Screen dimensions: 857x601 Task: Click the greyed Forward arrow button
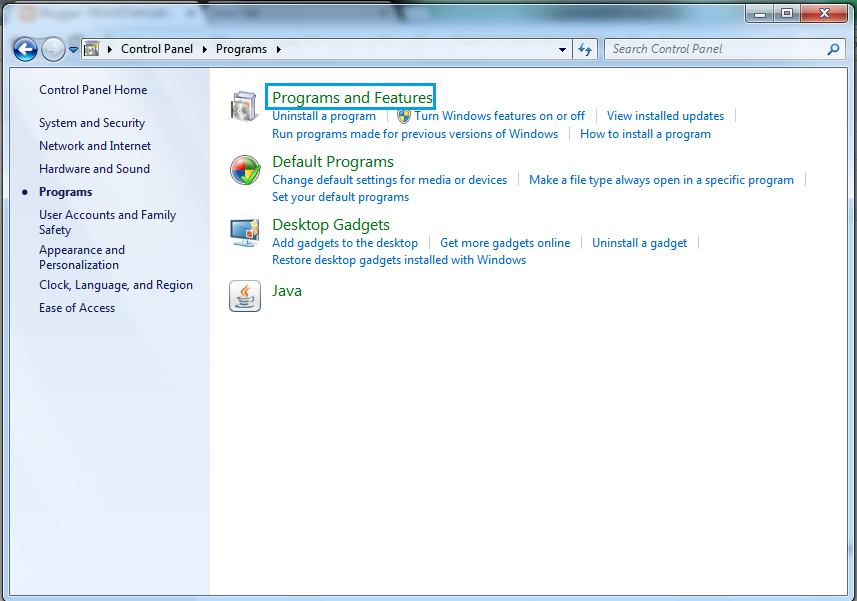coord(53,50)
